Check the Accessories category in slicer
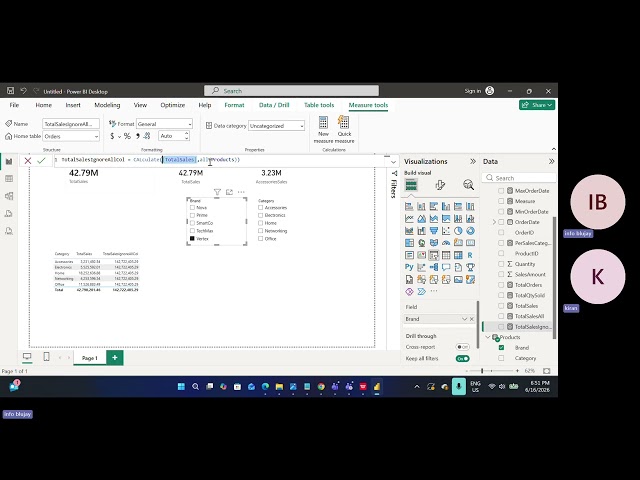Screen dimensions: 640x480 click(x=260, y=207)
